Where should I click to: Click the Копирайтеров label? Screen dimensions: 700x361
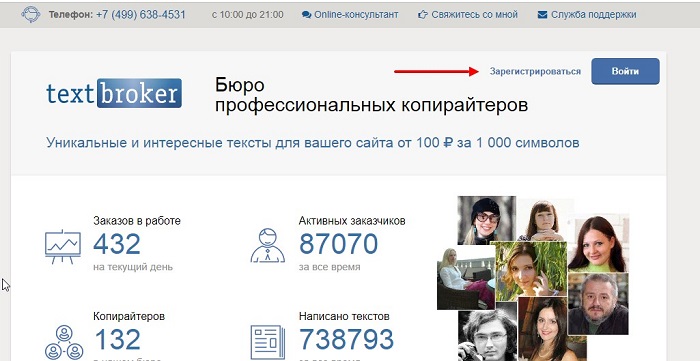[129, 316]
